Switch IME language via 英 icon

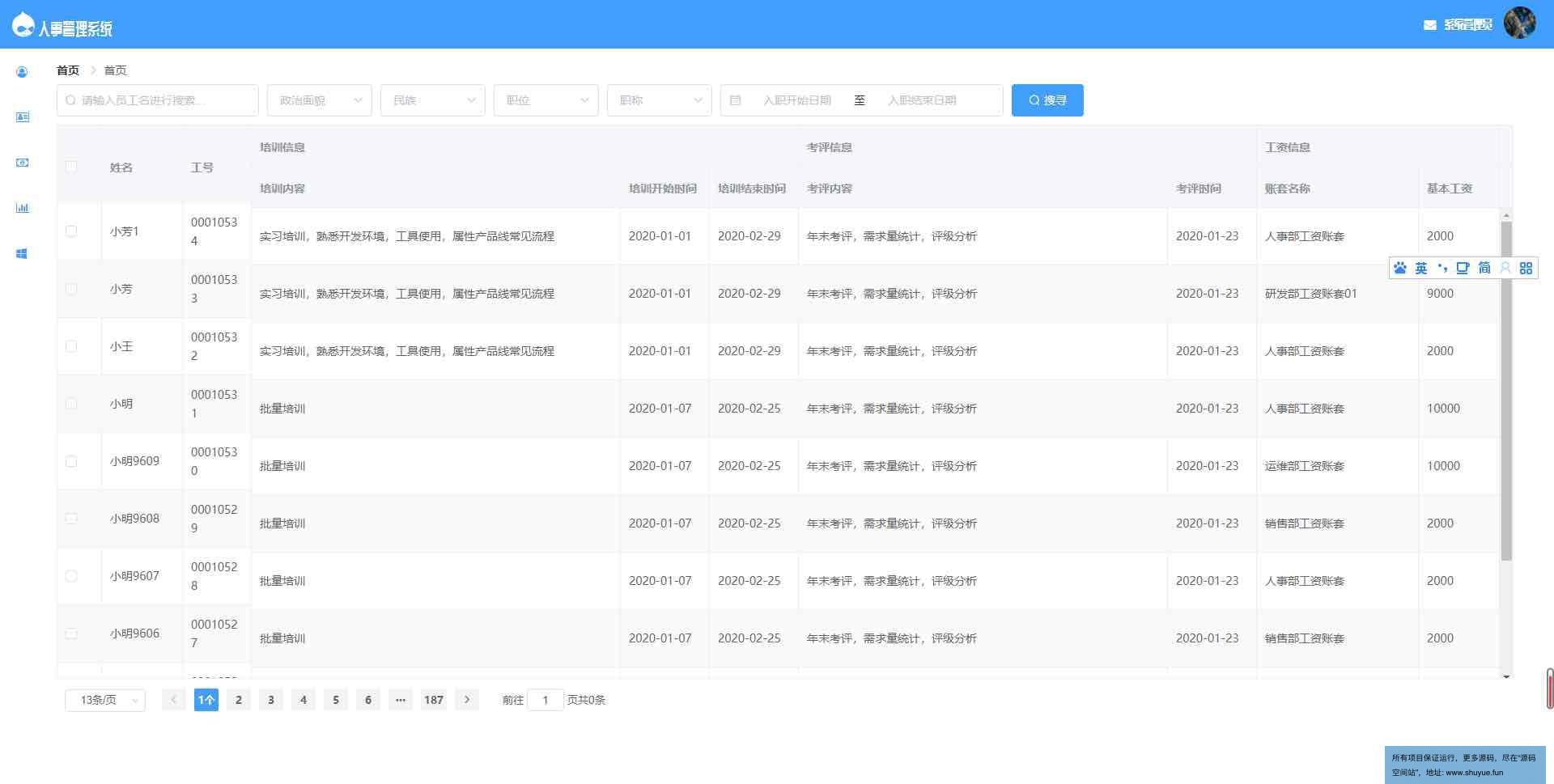(x=1421, y=268)
